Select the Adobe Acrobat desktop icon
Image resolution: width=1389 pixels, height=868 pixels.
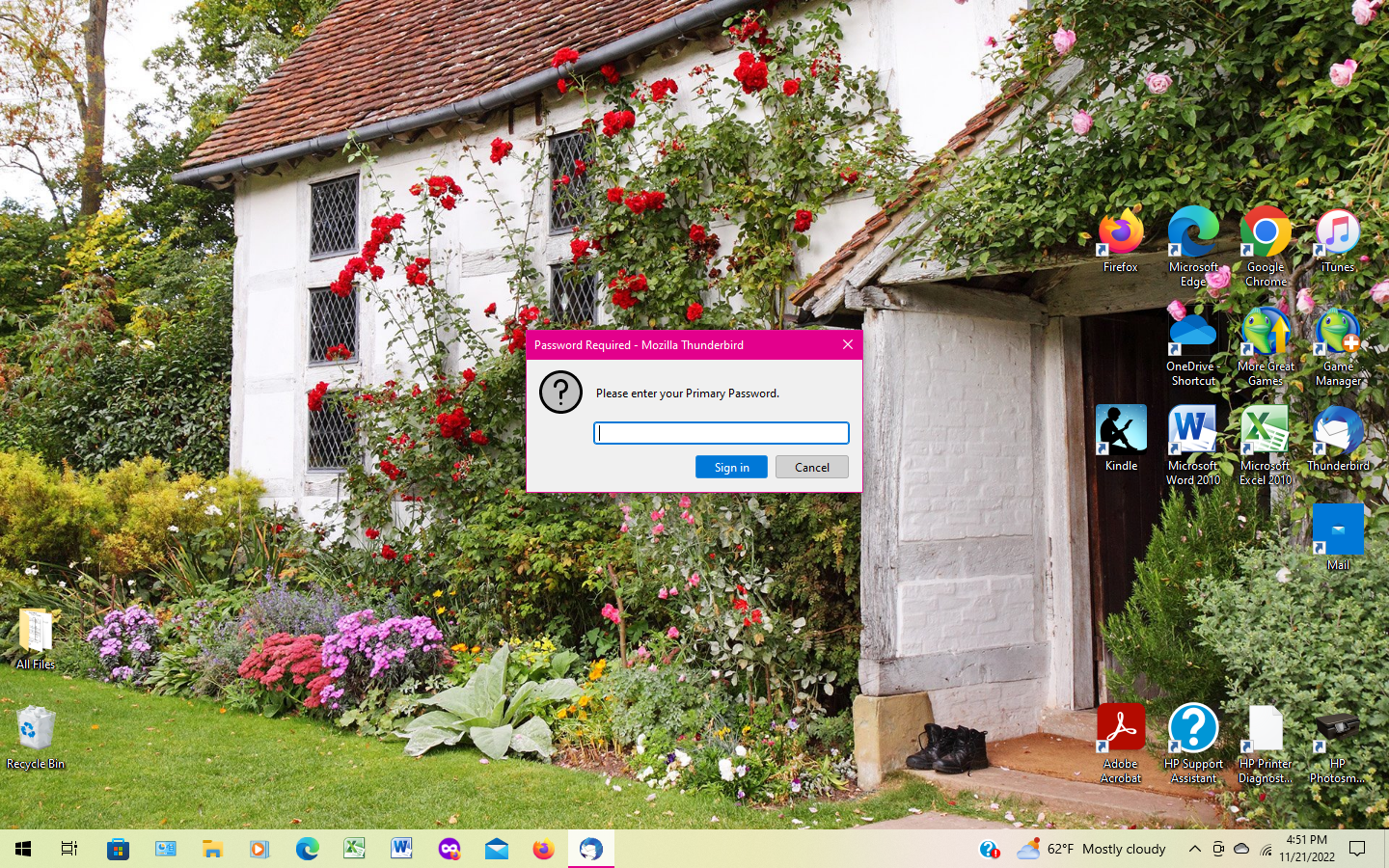(x=1121, y=744)
